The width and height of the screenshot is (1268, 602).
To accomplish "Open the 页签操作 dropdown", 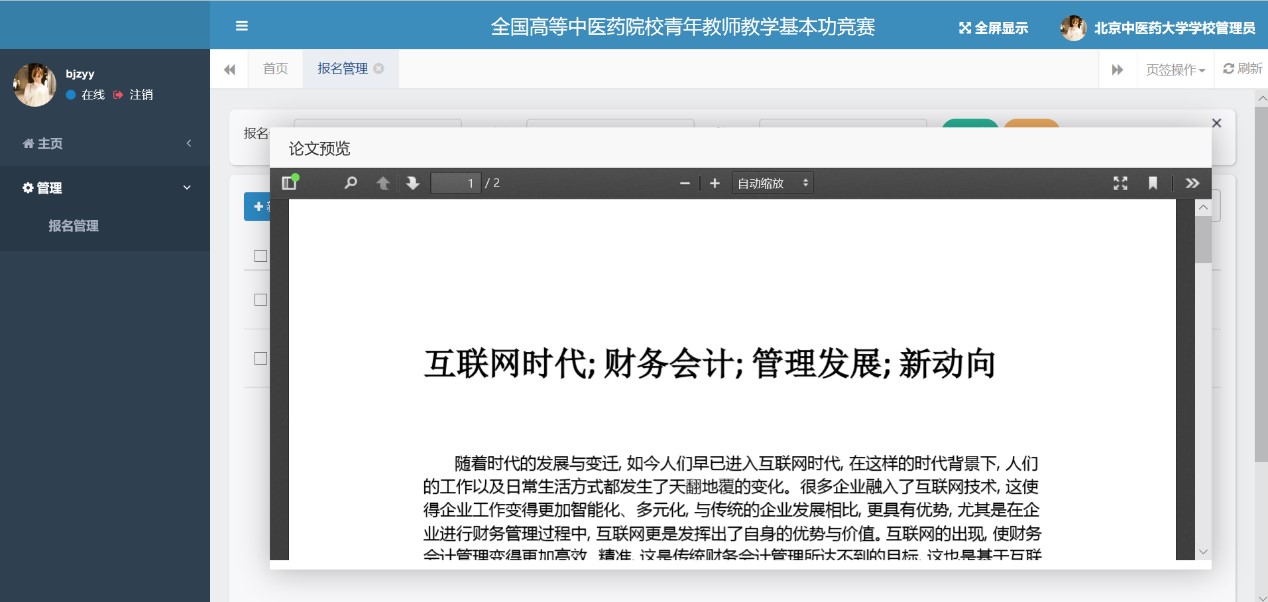I will pyautogui.click(x=1175, y=69).
